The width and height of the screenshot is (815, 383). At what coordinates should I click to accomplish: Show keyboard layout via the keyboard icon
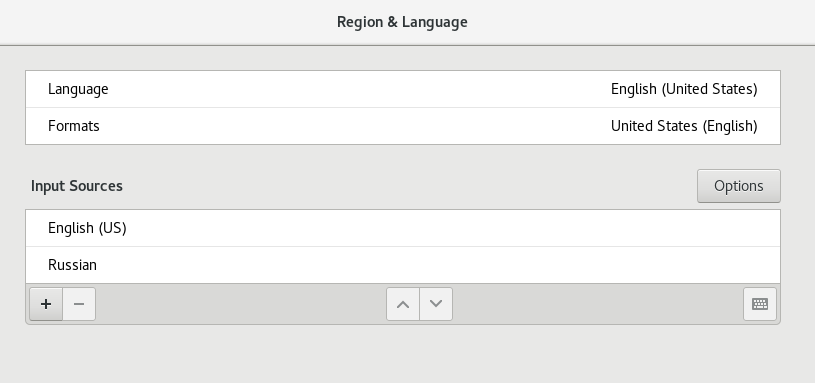coord(760,304)
